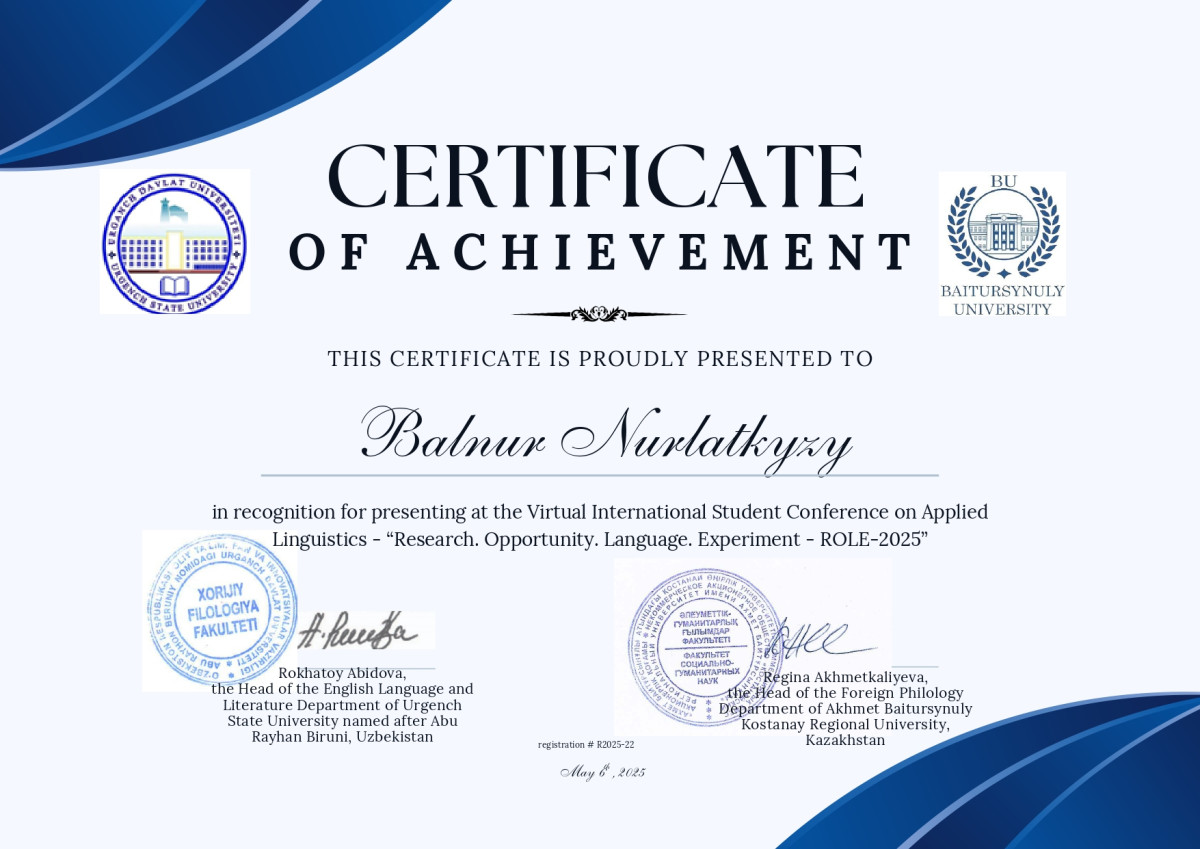Click the Baitursynuly University crest logo

pos(1001,227)
